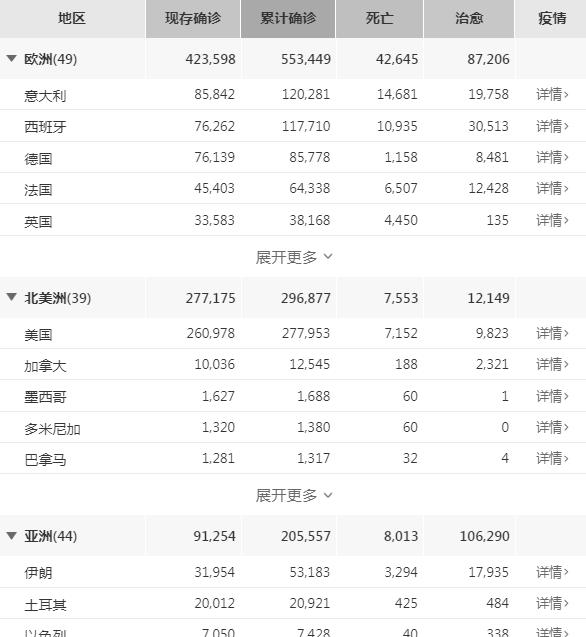
Task: Sort by 累计确诊 column header
Action: coord(288,19)
